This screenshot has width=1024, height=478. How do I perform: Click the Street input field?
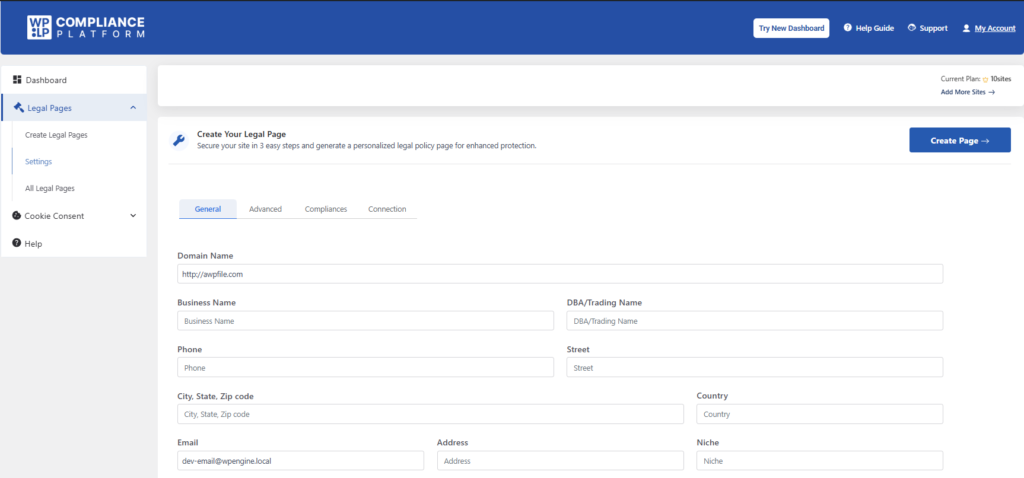(x=755, y=367)
